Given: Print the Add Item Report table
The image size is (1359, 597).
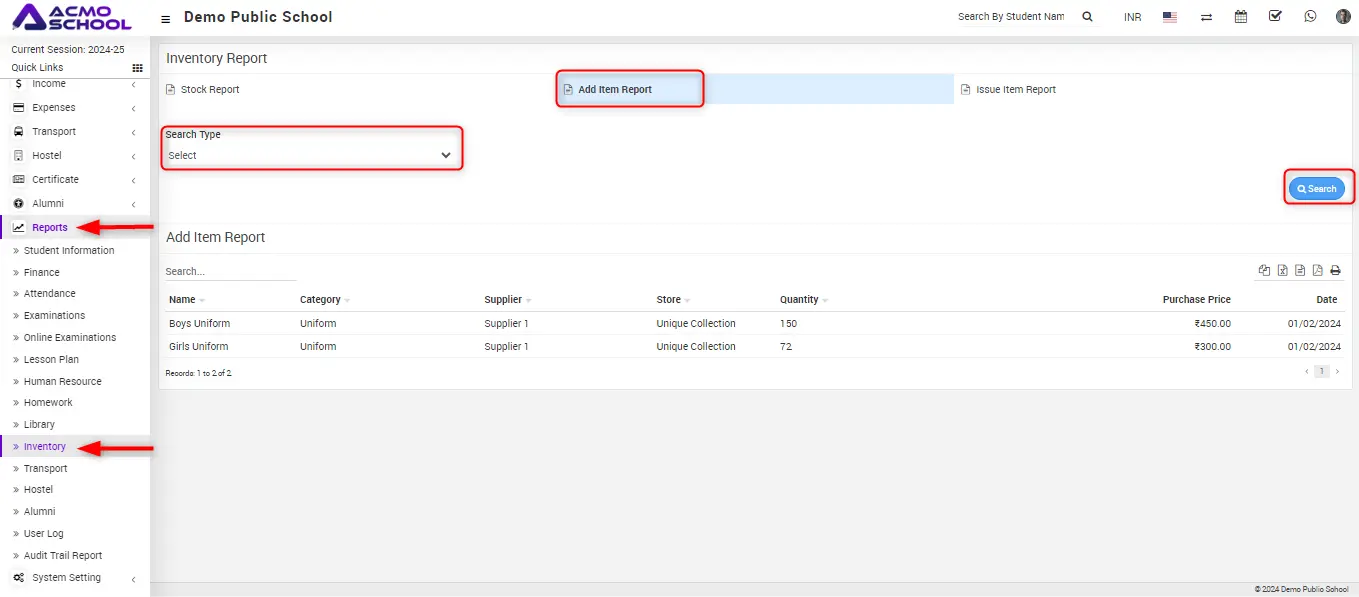Looking at the screenshot, I should (x=1335, y=271).
